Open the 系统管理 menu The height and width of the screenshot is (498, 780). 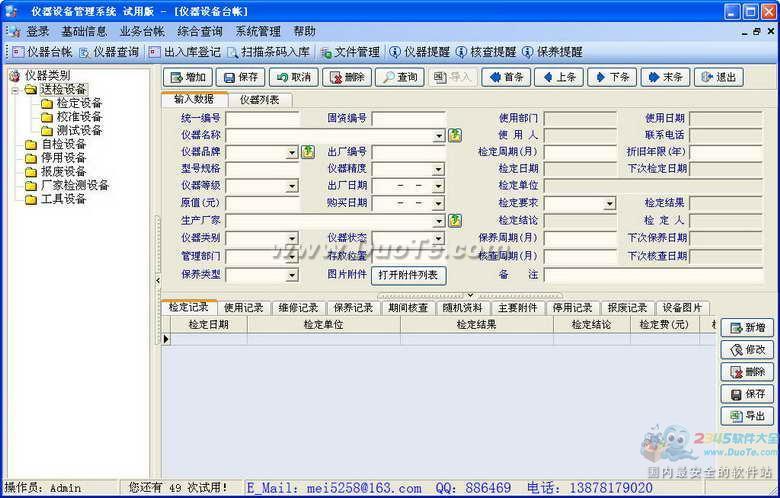click(258, 31)
